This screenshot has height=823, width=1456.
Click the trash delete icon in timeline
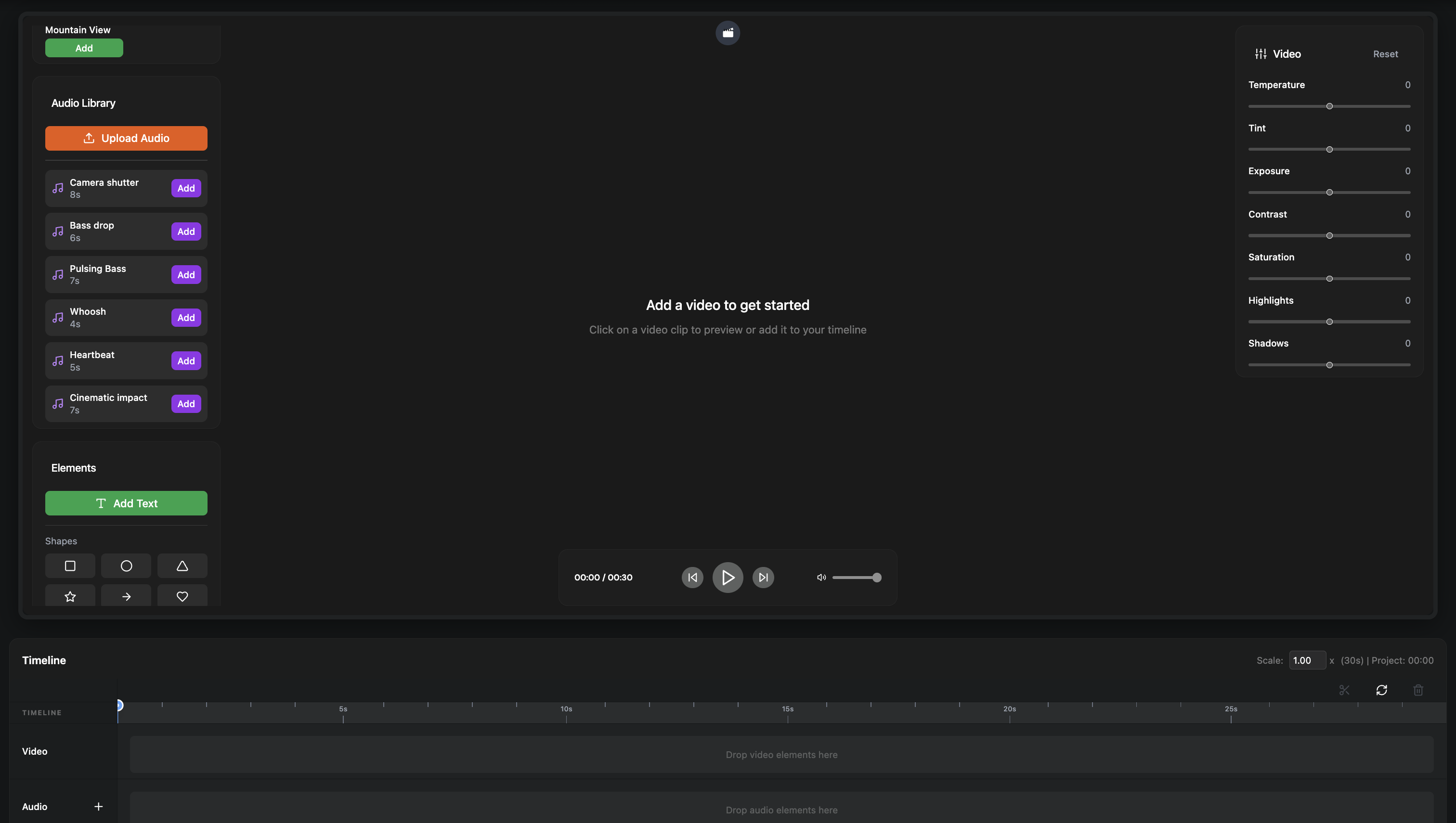coord(1418,690)
